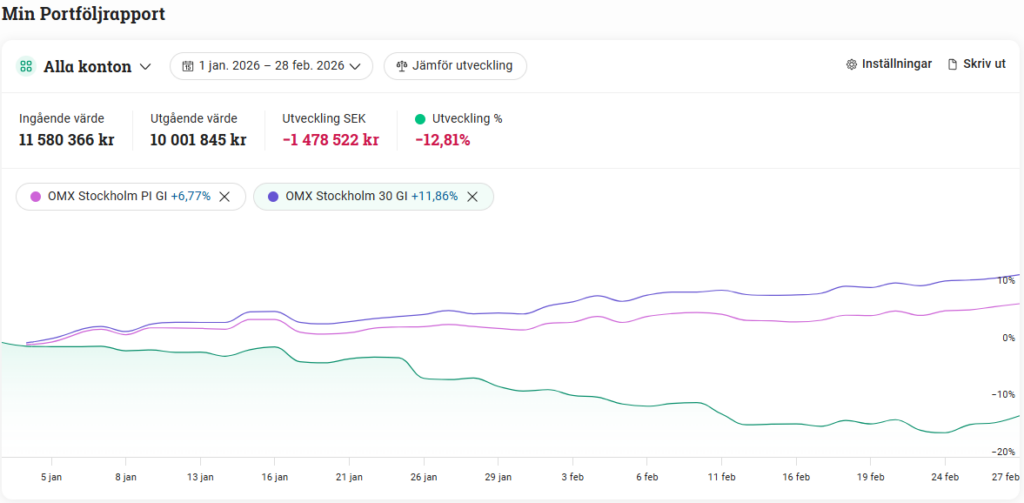This screenshot has width=1024, height=503.
Task: Click the grid icon beside Alla konton
Action: pos(26,67)
